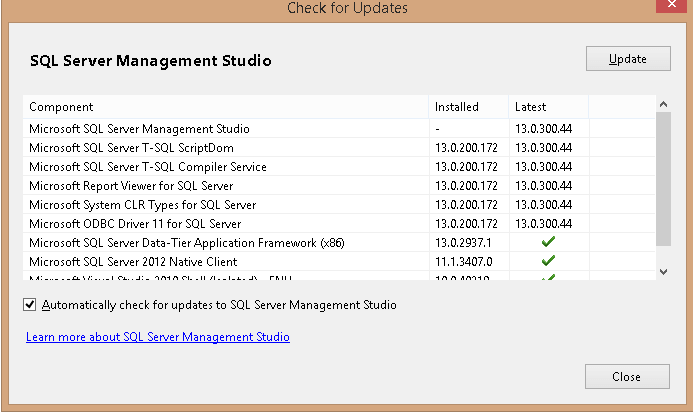Select the Microsoft SQL Server T-SQL ScriptDom row
693x412 pixels.
(339, 148)
